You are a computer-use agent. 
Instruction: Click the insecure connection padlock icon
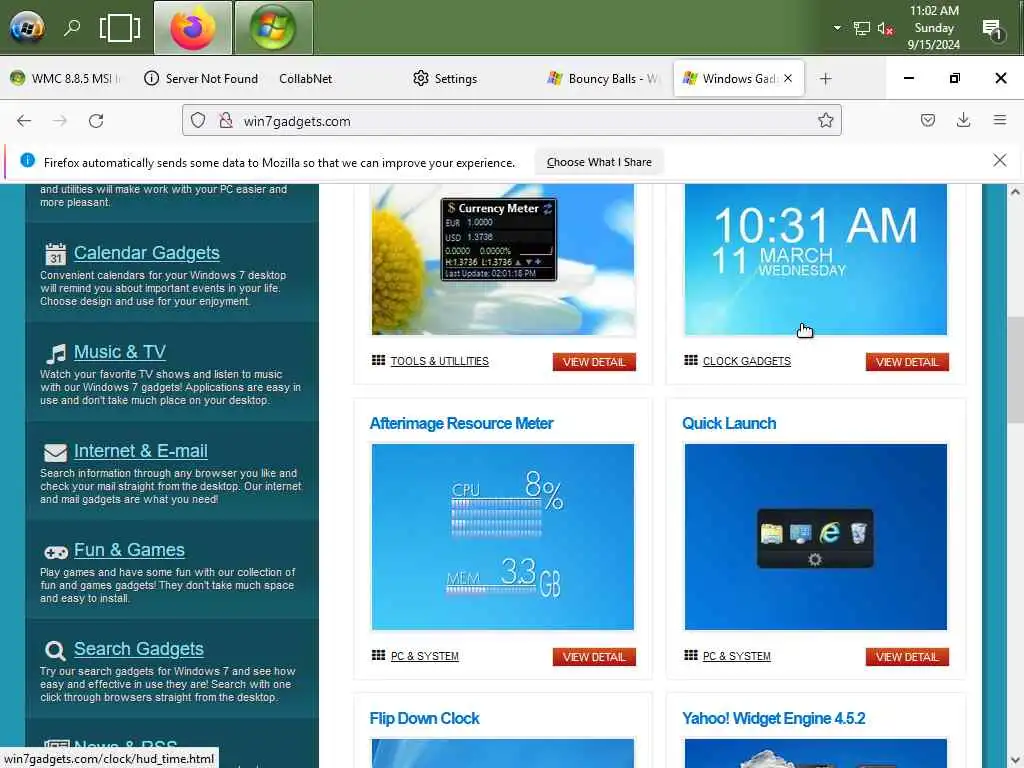pyautogui.click(x=226, y=120)
